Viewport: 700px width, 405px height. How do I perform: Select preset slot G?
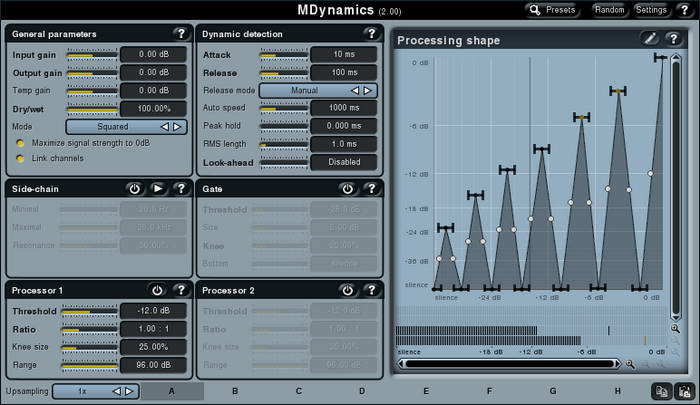pyautogui.click(x=553, y=391)
